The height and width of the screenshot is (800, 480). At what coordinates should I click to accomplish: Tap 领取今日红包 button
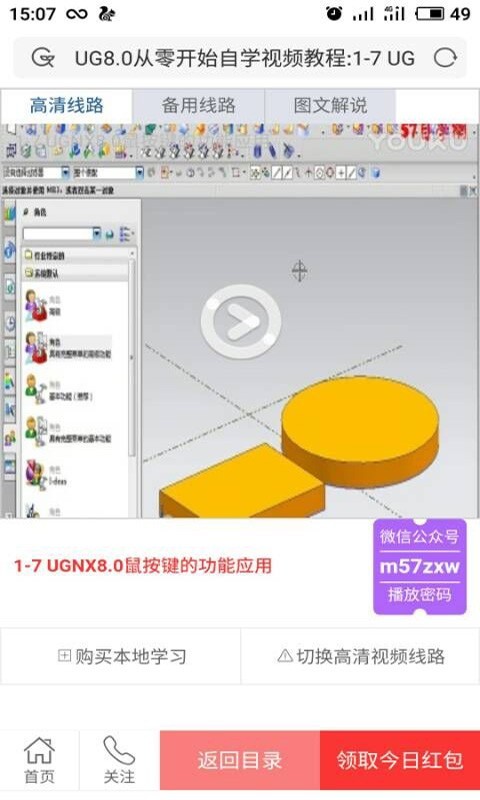400,760
